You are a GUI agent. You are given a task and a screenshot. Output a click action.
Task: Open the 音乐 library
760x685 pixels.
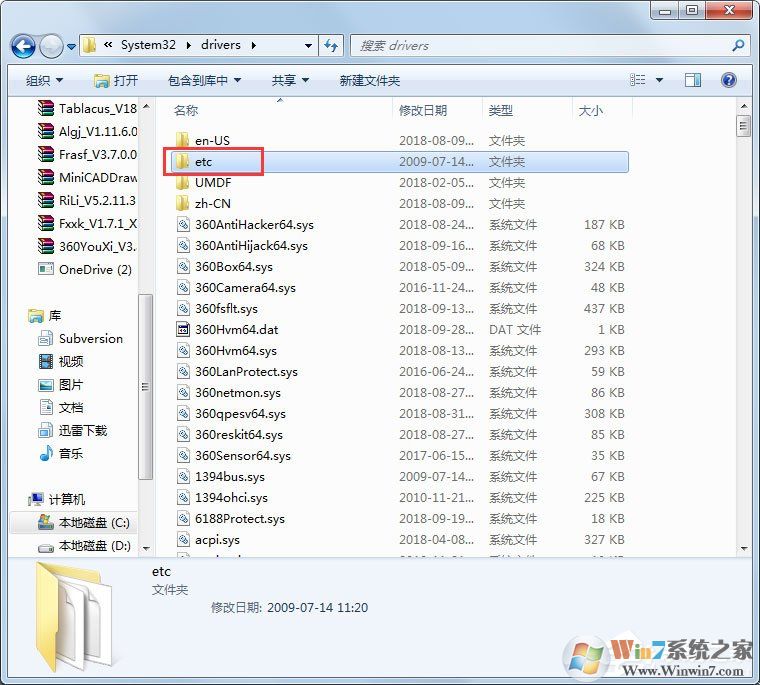61,453
